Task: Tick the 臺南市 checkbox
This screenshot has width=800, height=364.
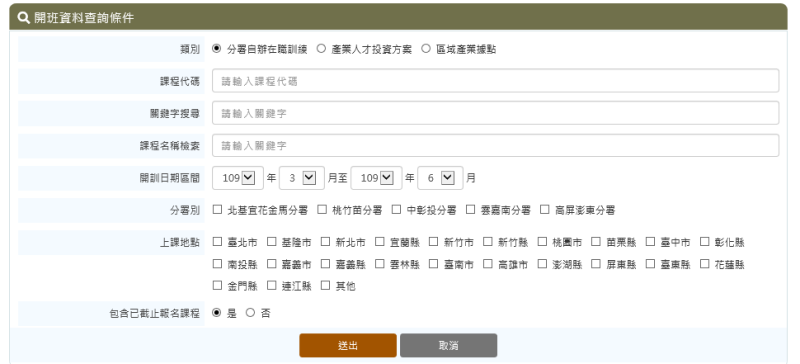Action: click(x=434, y=263)
